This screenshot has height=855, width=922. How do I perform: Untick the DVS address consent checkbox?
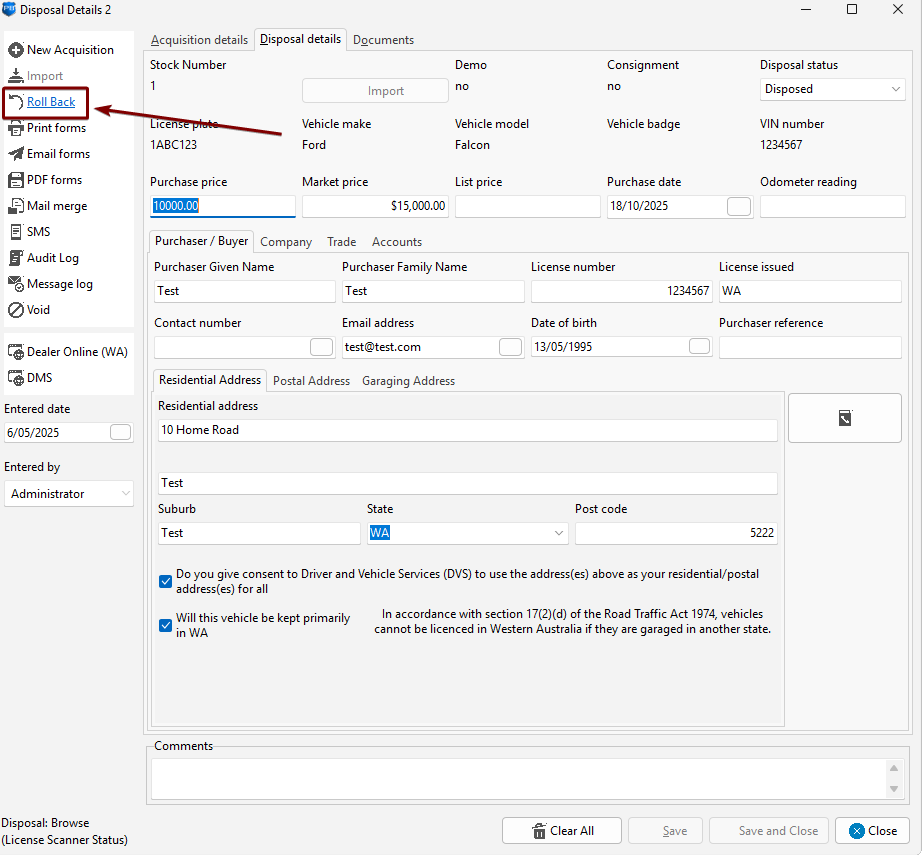click(165, 581)
